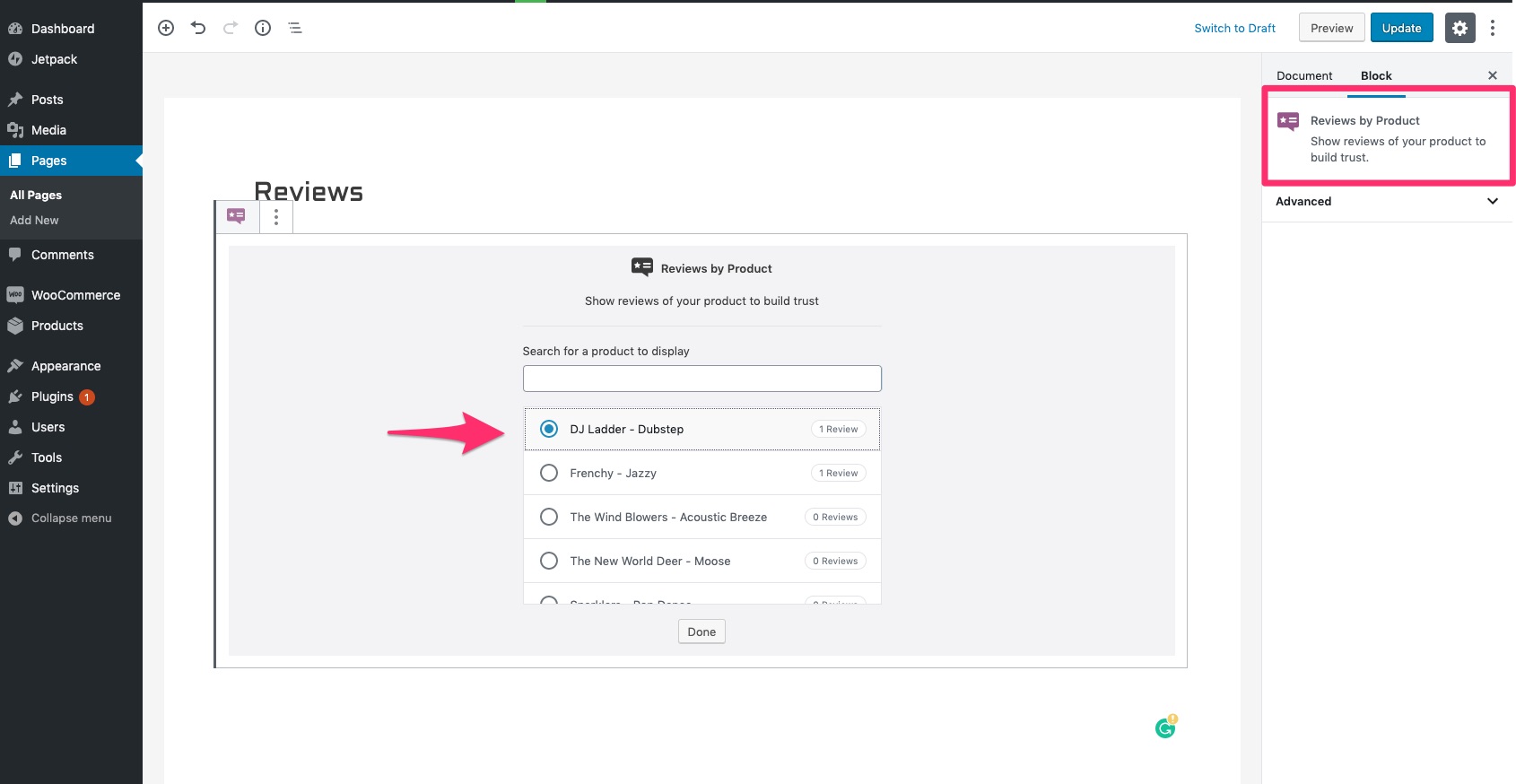
Task: Click the Update button
Action: tap(1401, 28)
